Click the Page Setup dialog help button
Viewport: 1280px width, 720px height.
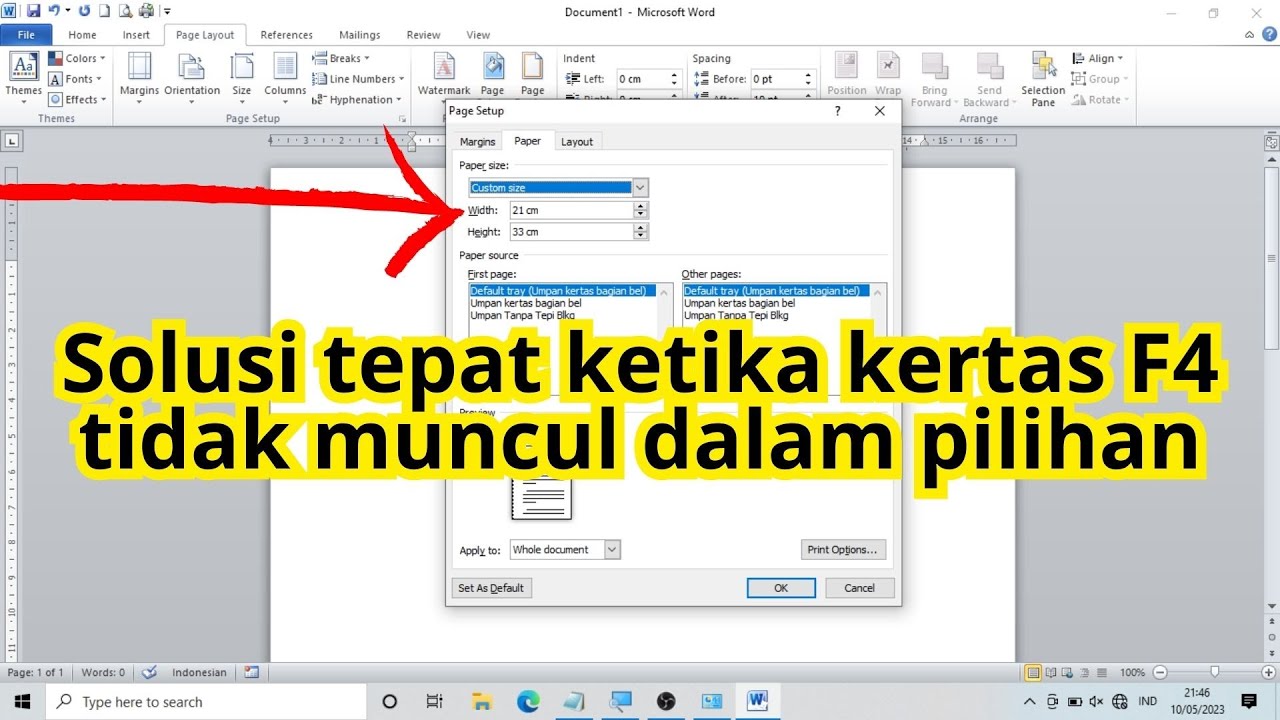click(838, 111)
